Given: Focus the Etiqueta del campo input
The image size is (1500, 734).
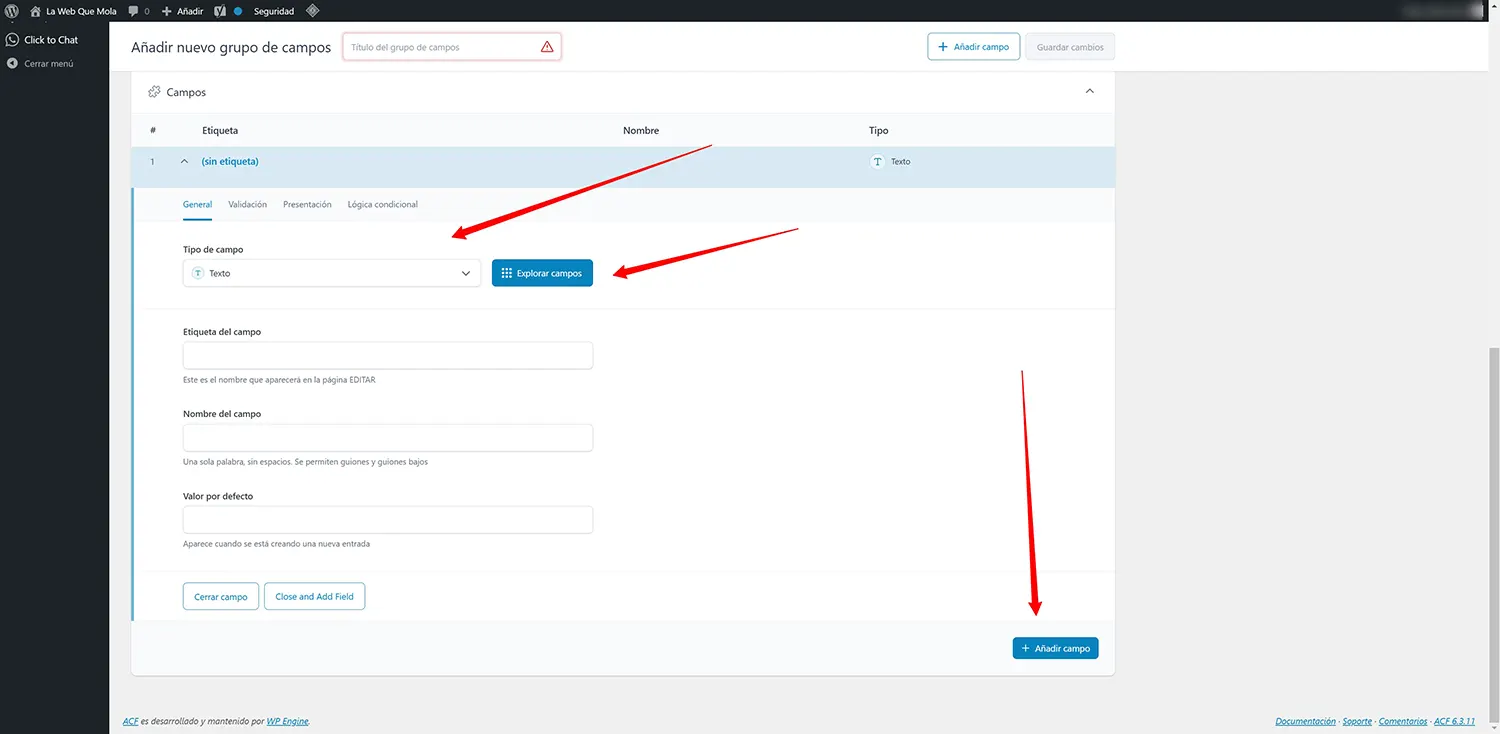Looking at the screenshot, I should (x=387, y=356).
